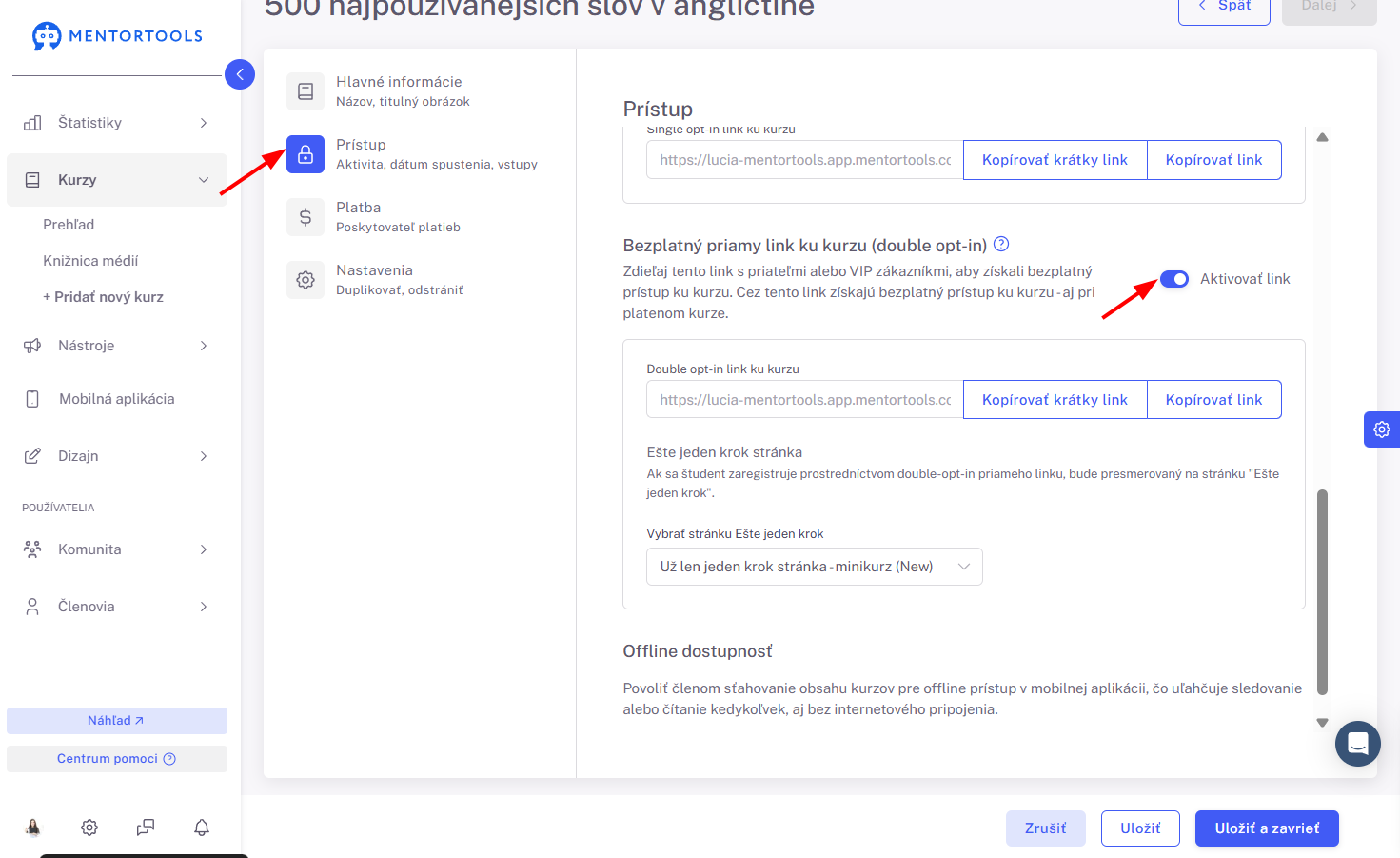Open the chat support bubble

point(1358,744)
